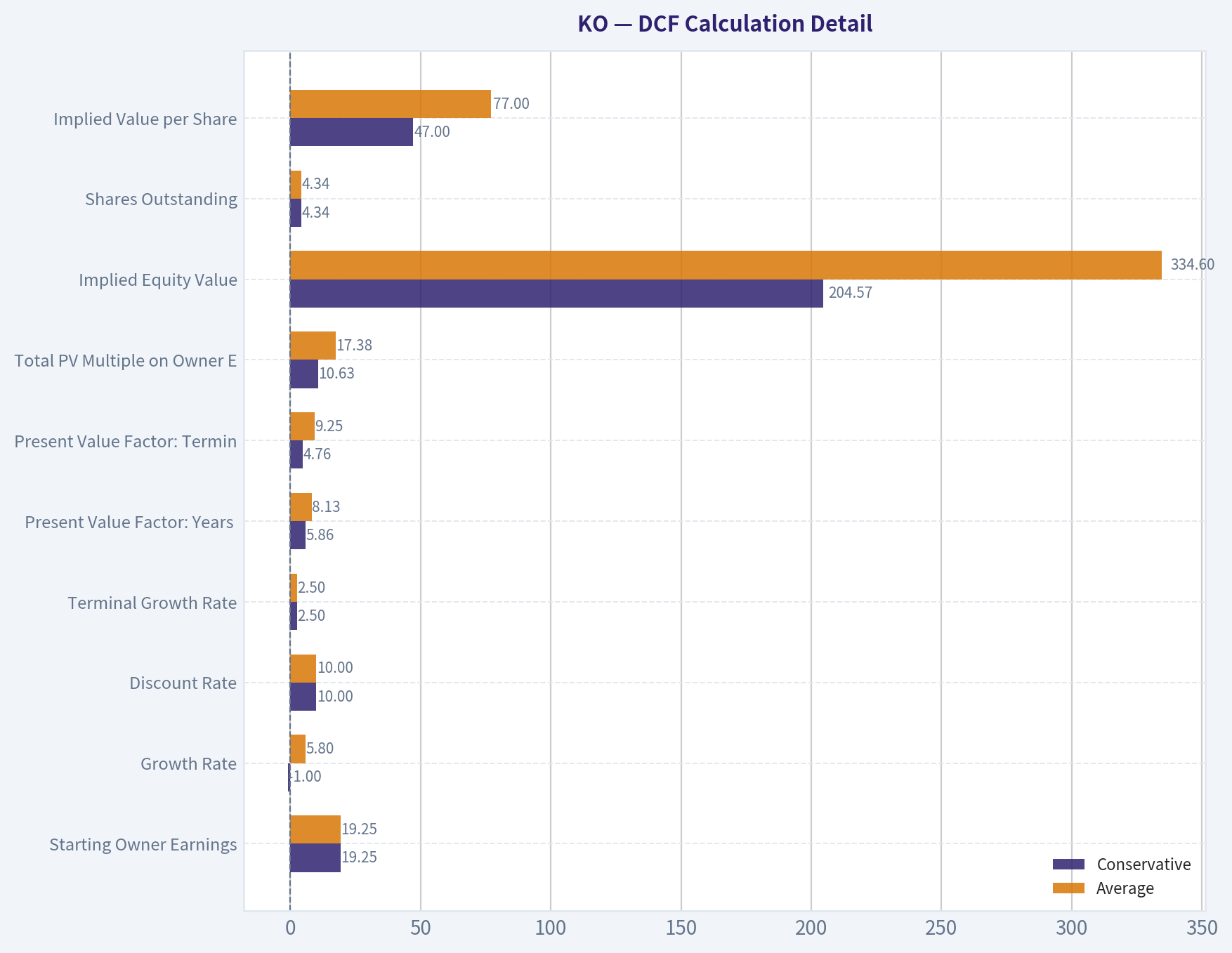This screenshot has height=953, width=1232.
Task: Click the orange Implied Equity Value bar 334.60
Action: coord(726,265)
